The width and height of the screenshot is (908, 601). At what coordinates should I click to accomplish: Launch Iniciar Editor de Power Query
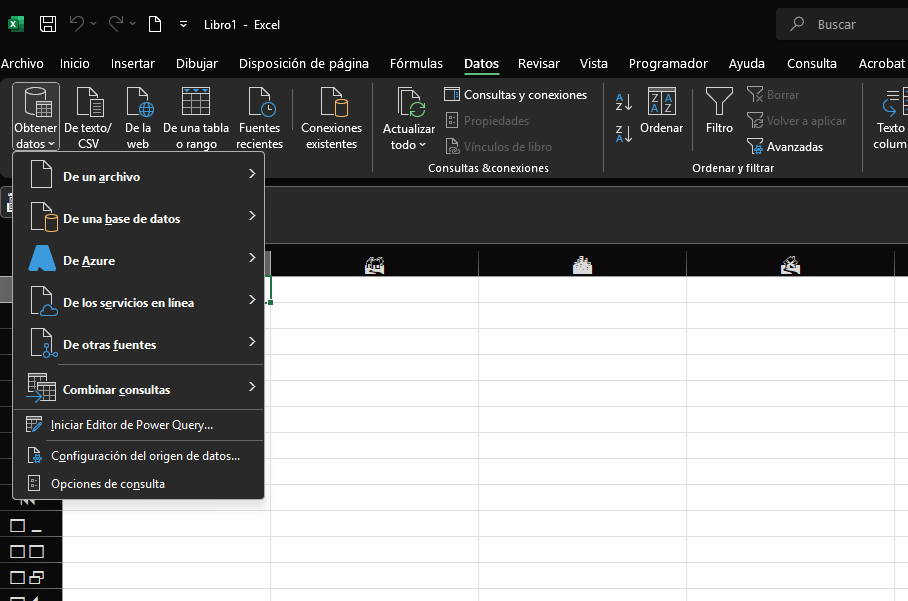[x=131, y=425]
